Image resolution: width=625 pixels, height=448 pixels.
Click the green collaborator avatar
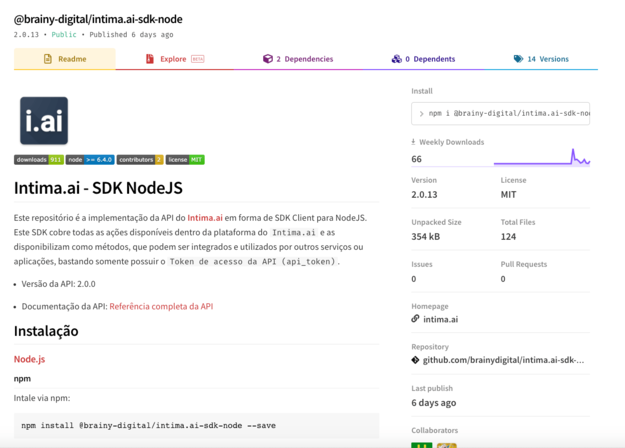(x=422, y=445)
